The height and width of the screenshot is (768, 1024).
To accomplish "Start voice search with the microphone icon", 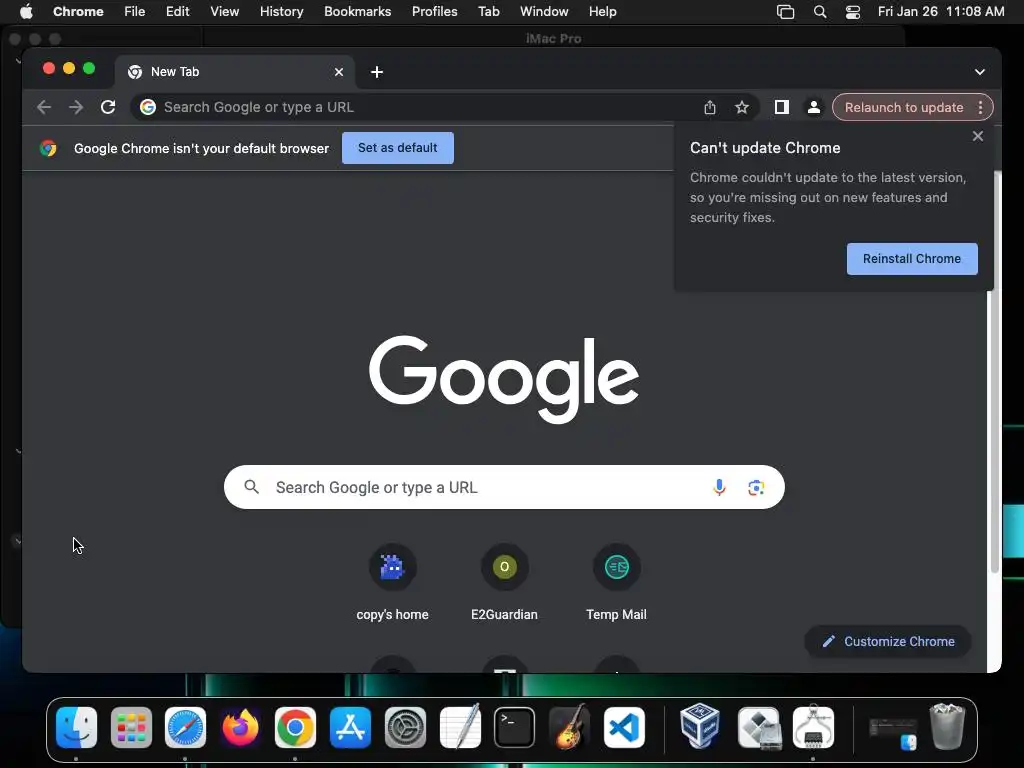I will coord(719,487).
